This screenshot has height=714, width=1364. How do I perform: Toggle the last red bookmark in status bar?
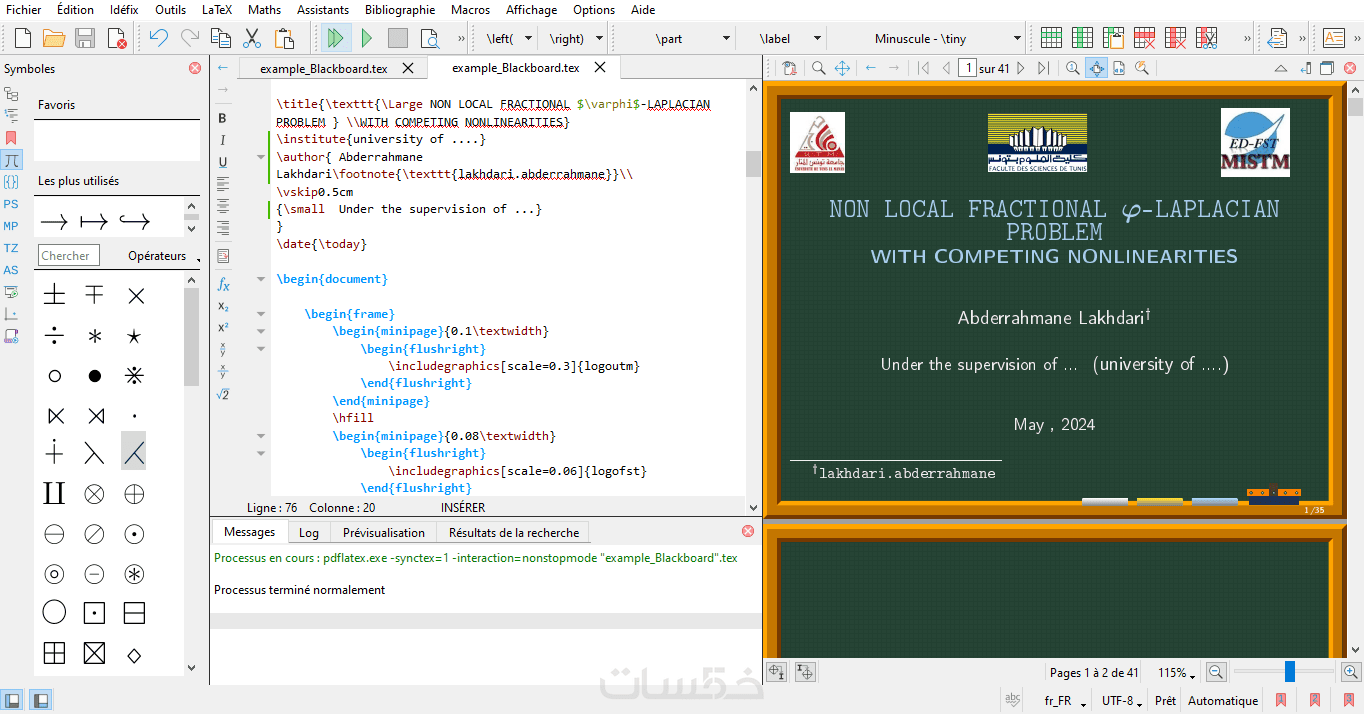point(1349,700)
